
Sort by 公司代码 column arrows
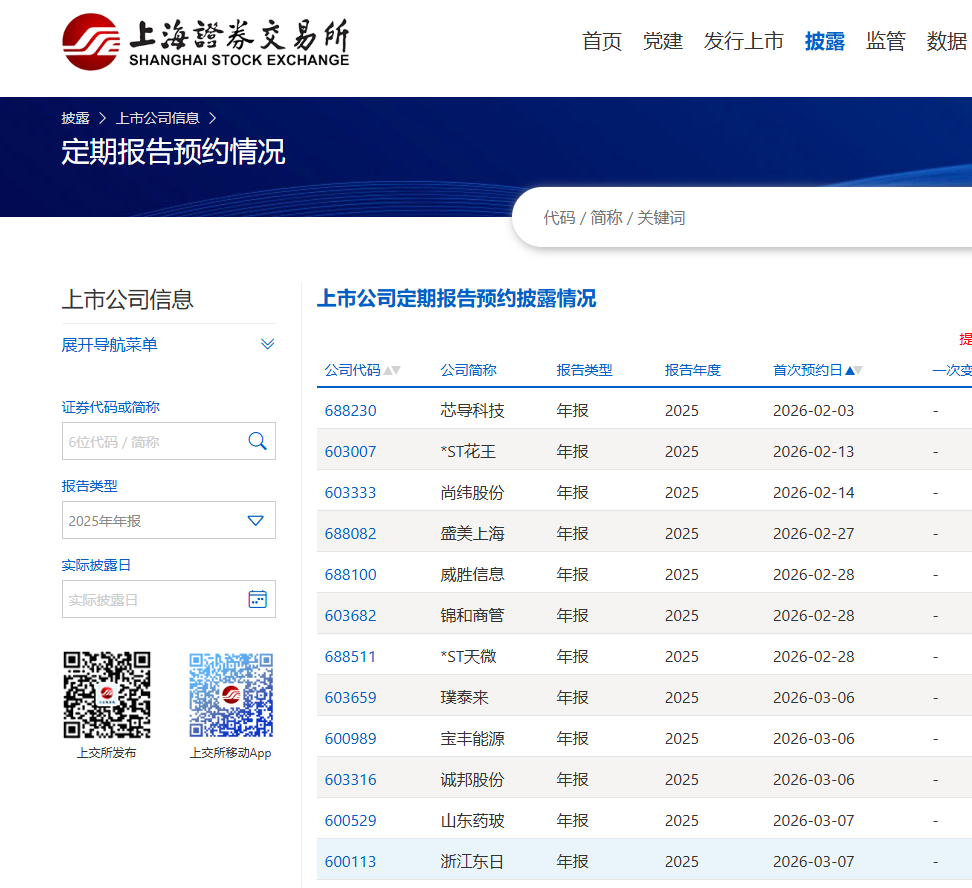point(392,370)
